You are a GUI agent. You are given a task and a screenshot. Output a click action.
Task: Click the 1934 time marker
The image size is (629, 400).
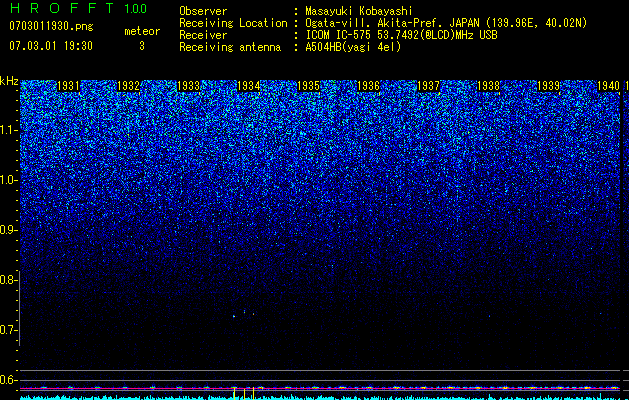[x=249, y=86]
